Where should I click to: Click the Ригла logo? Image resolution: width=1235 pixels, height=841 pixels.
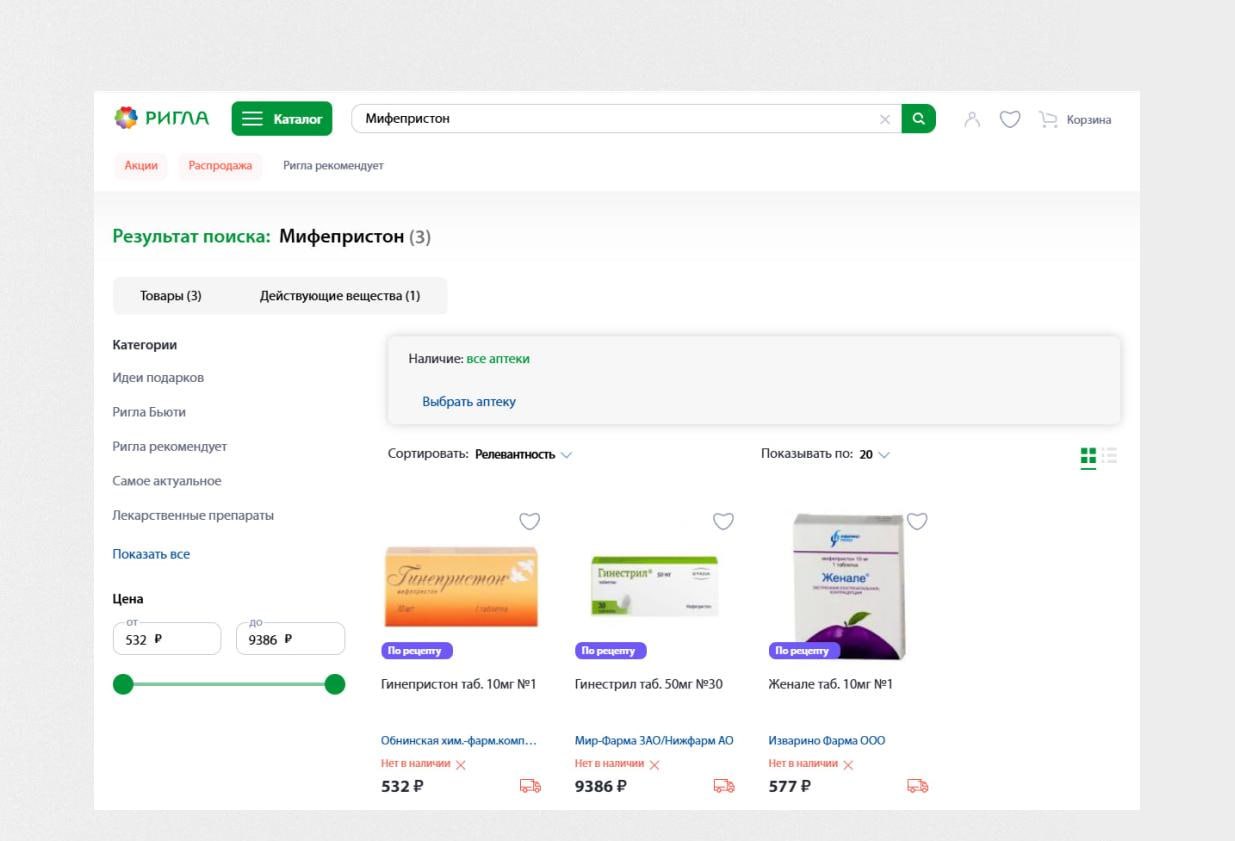[x=162, y=118]
